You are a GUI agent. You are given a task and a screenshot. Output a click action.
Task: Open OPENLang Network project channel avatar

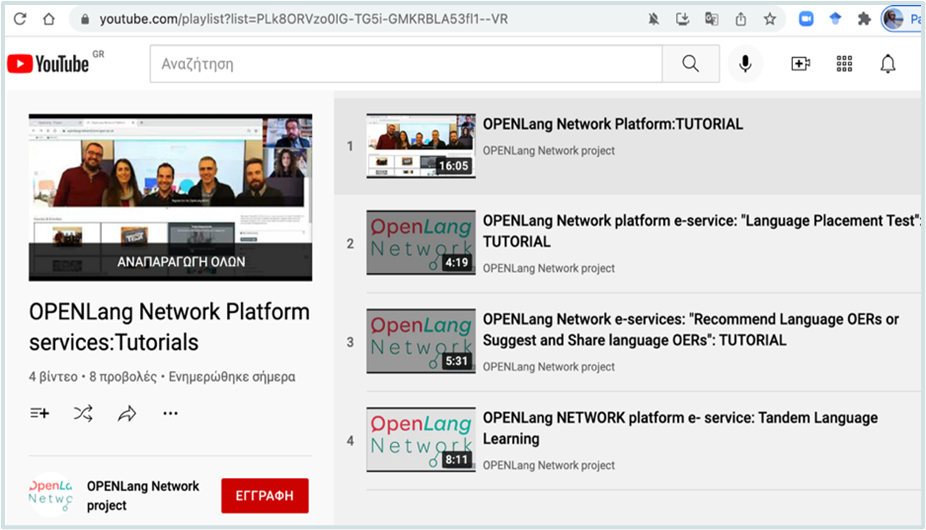51,494
